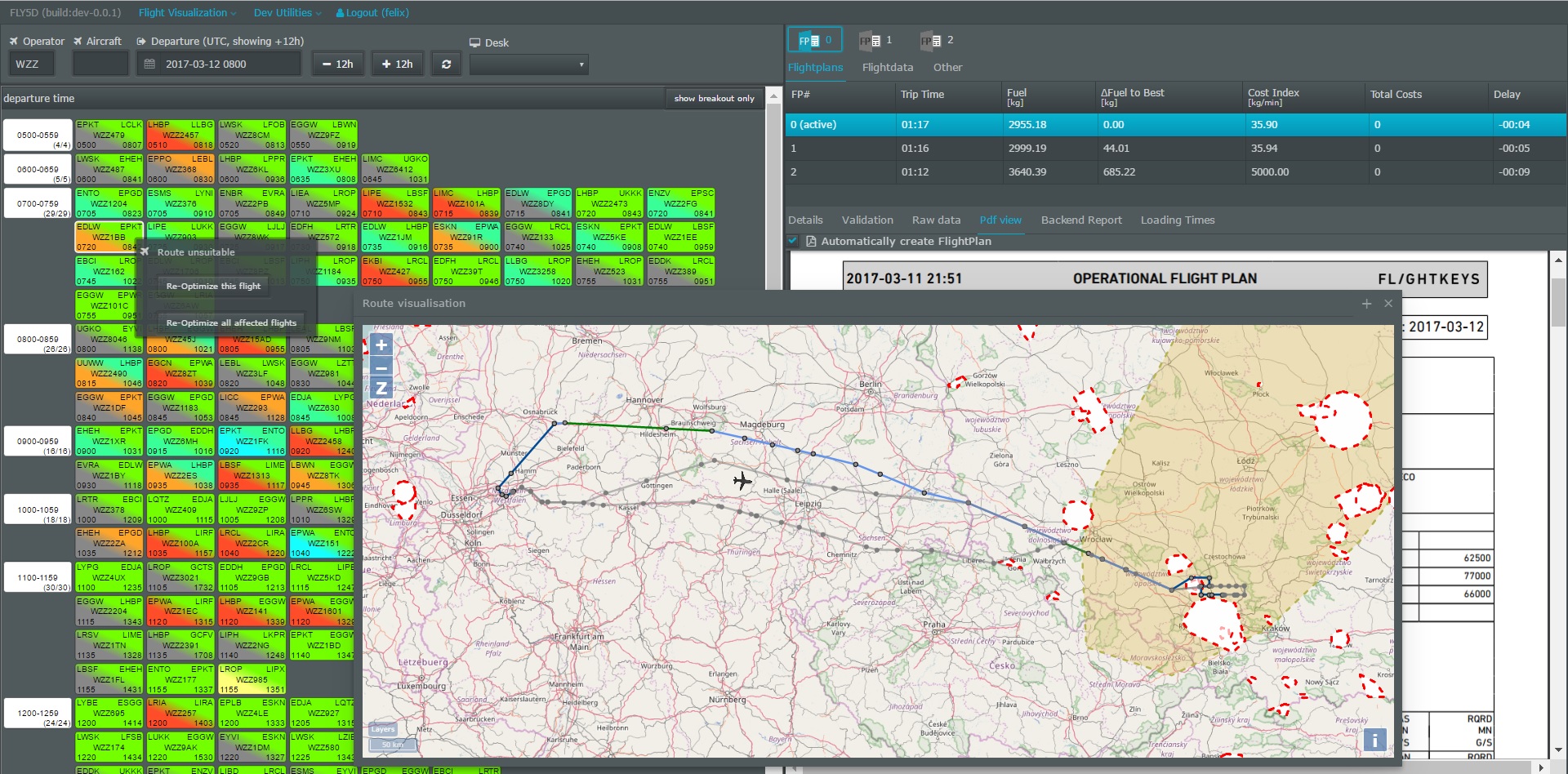Image resolution: width=1568 pixels, height=774 pixels.
Task: Toggle Automatically create FlightPlan checkbox
Action: pyautogui.click(x=793, y=241)
